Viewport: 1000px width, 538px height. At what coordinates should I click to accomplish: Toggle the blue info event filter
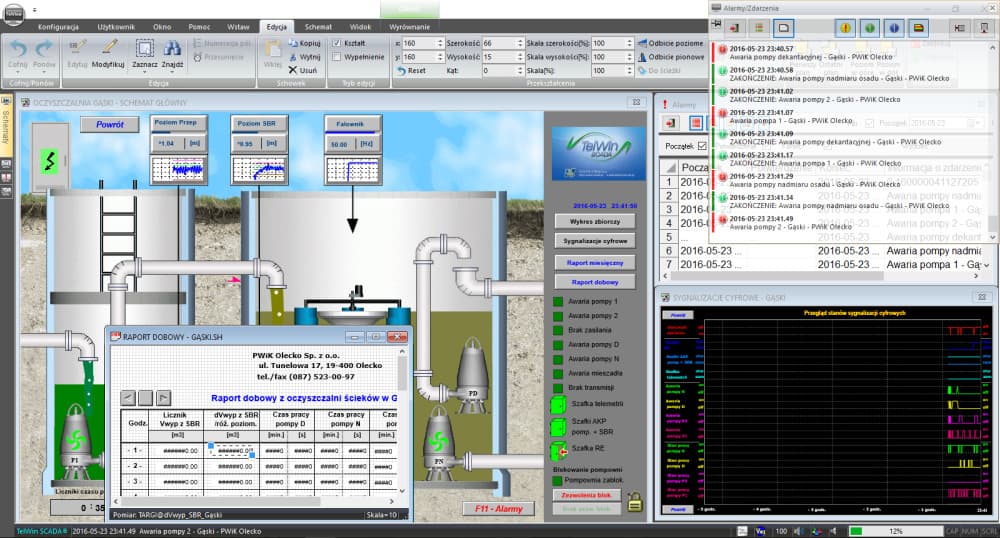pyautogui.click(x=894, y=27)
